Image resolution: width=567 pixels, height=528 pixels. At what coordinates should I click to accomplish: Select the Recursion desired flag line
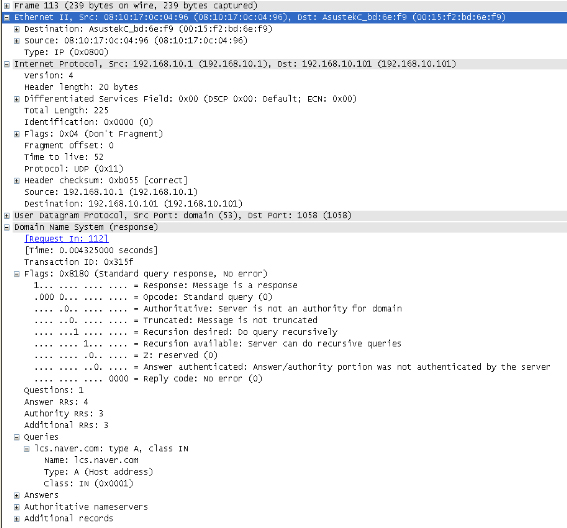(186, 332)
